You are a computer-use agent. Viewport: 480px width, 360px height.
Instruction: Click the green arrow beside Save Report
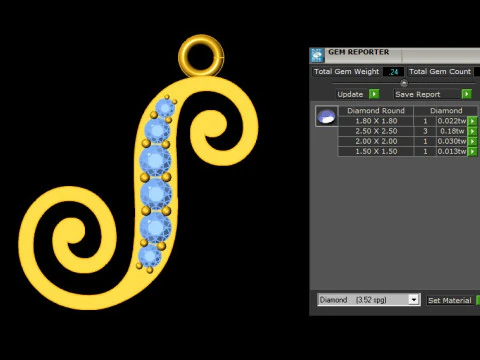[x=467, y=94]
